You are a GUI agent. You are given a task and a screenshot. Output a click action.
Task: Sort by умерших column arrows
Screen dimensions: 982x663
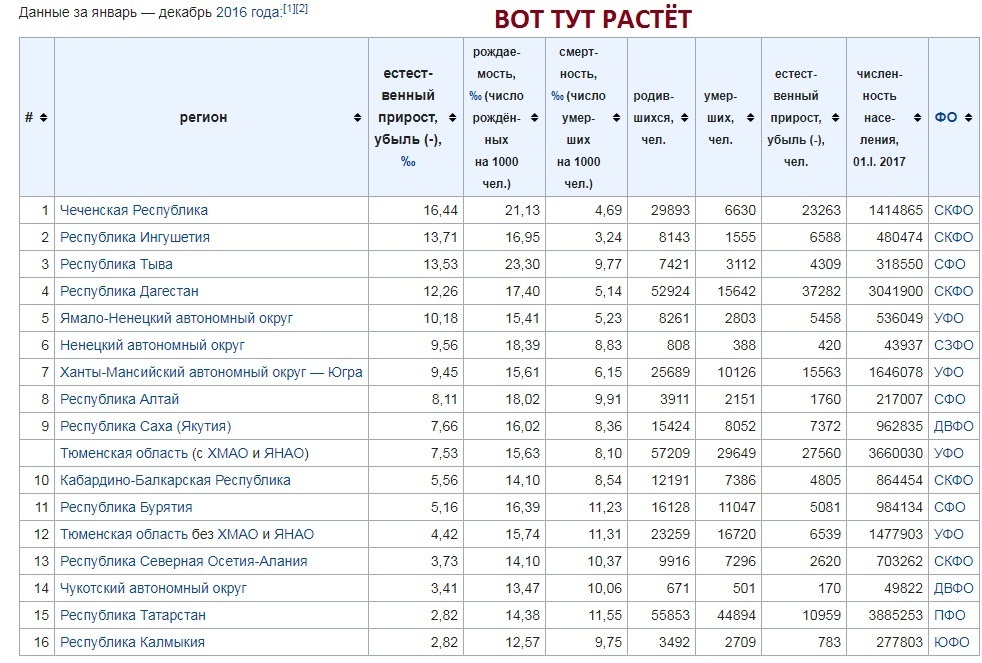(750, 118)
